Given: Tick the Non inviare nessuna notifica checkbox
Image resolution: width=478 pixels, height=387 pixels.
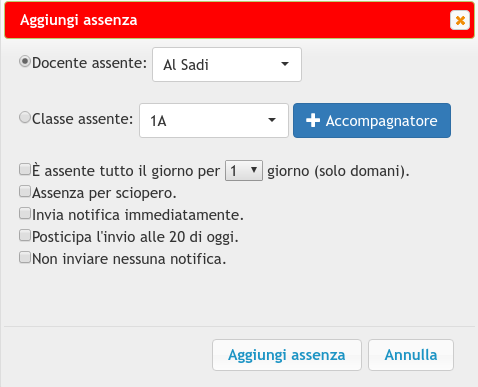Looking at the screenshot, I should pos(25,257).
